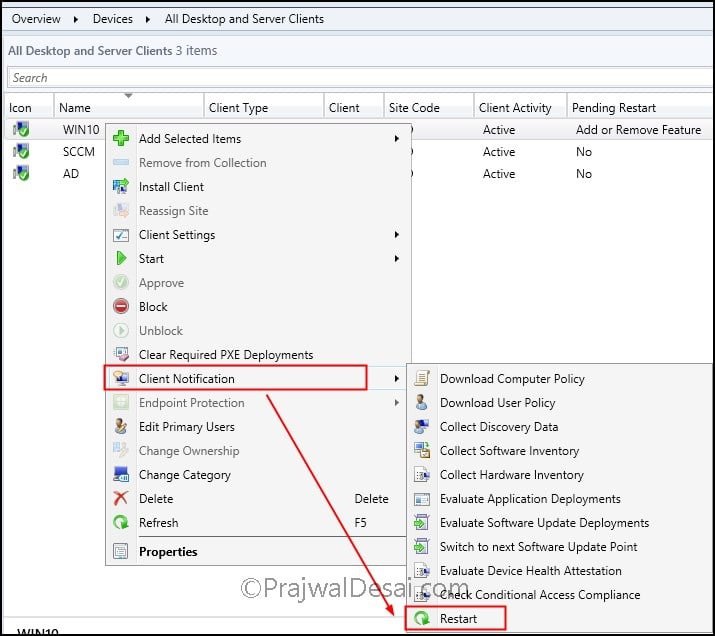Screen dimensions: 715x636
Task: Open Devices in the breadcrumb path
Action: tap(113, 19)
